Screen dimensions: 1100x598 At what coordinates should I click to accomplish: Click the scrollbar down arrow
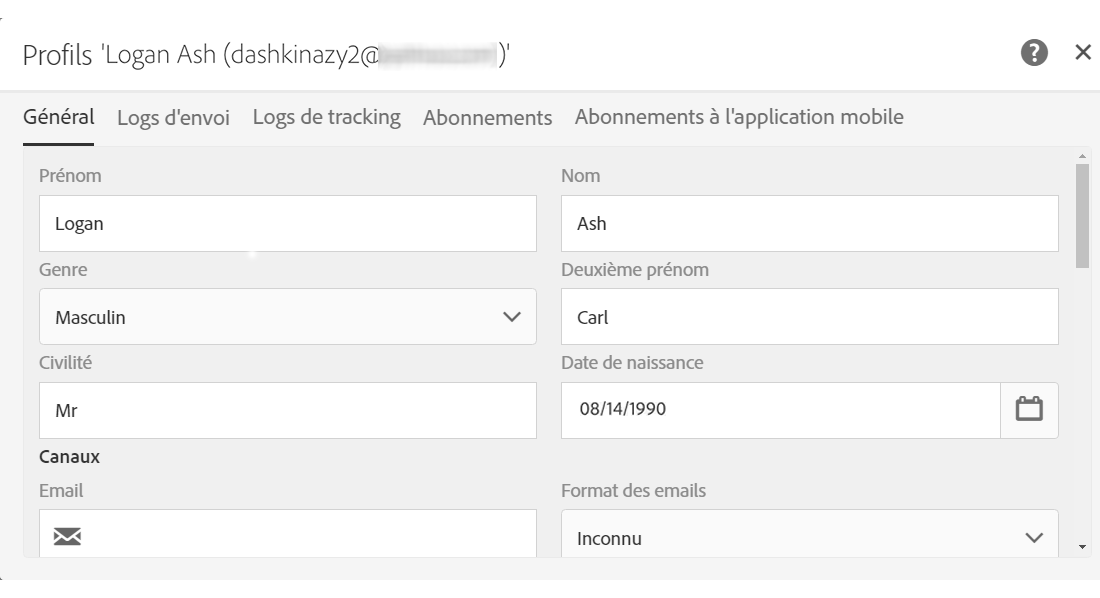(1082, 547)
